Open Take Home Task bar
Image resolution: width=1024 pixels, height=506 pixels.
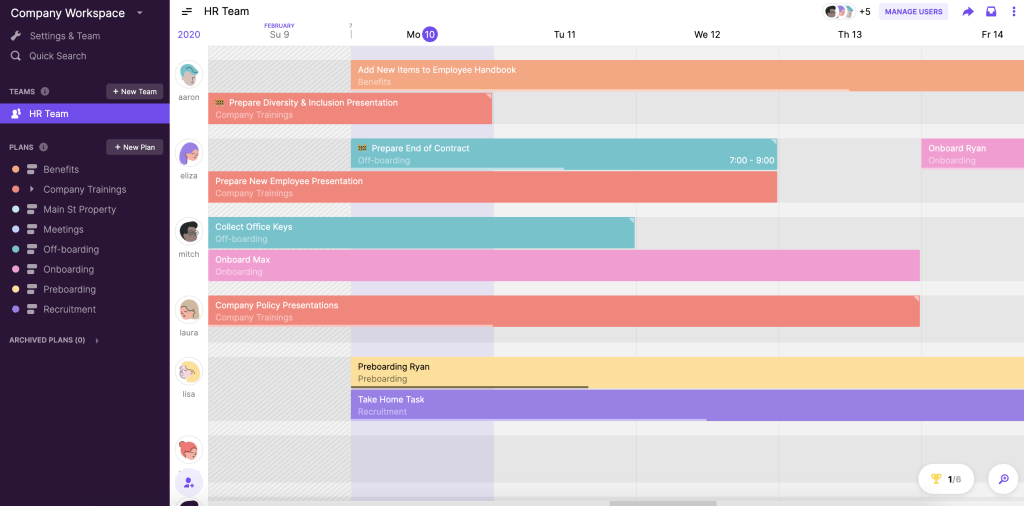click(687, 405)
